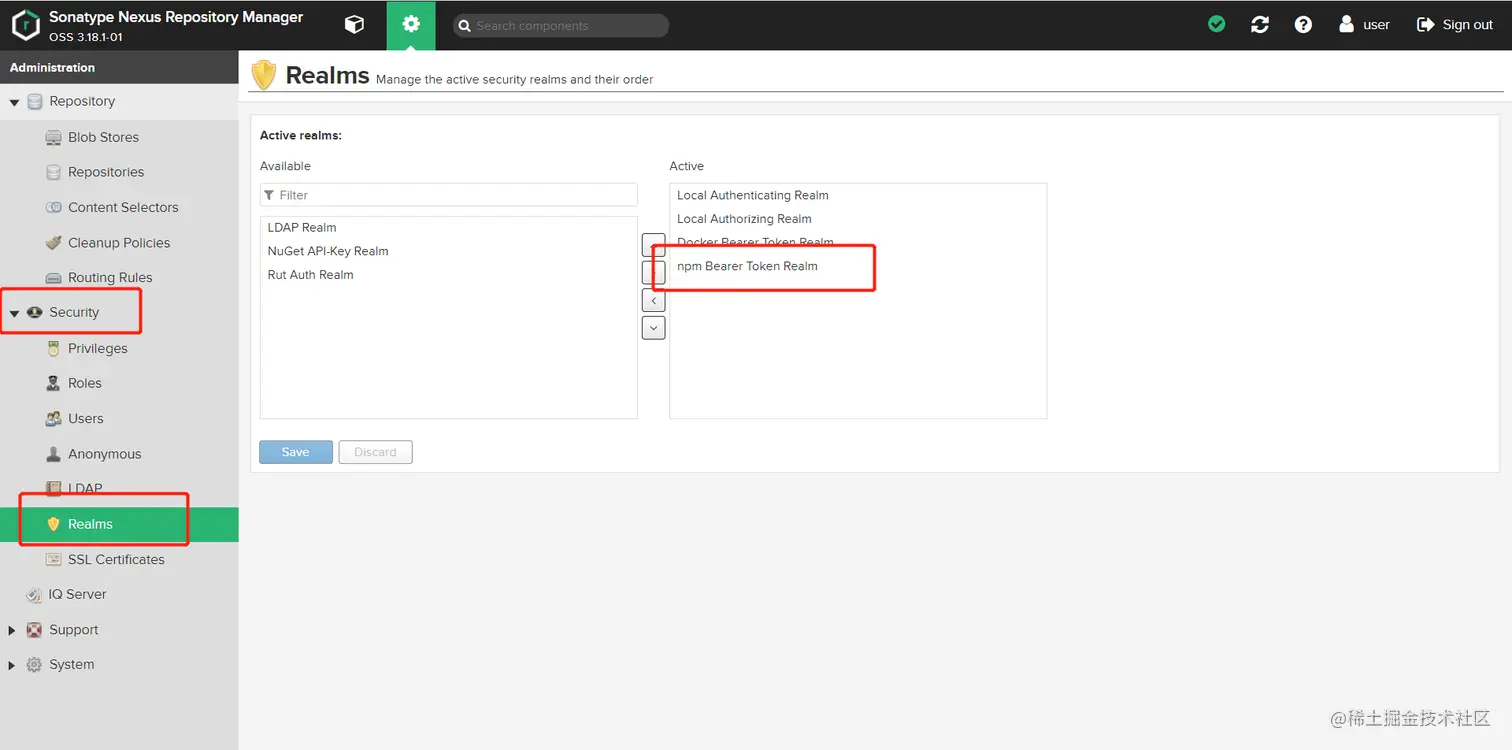Click the Filter field for available realms
The height and width of the screenshot is (750, 1512).
[449, 195]
